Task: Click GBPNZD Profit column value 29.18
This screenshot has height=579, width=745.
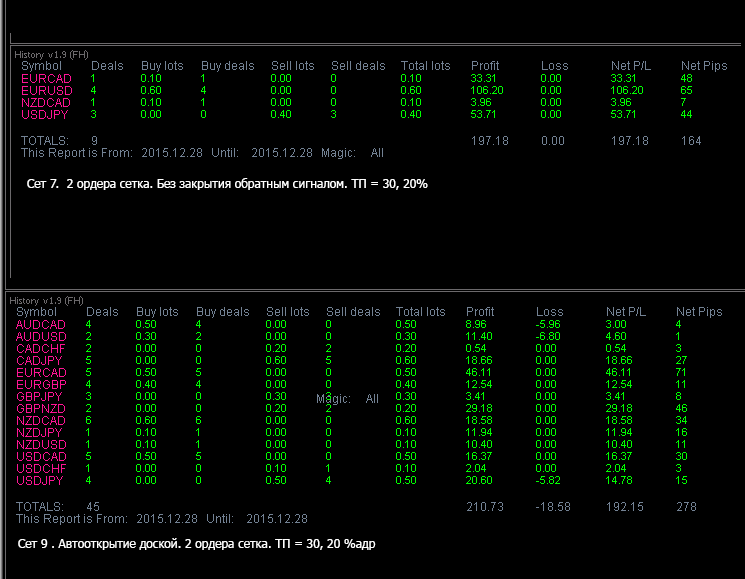Action: (478, 408)
